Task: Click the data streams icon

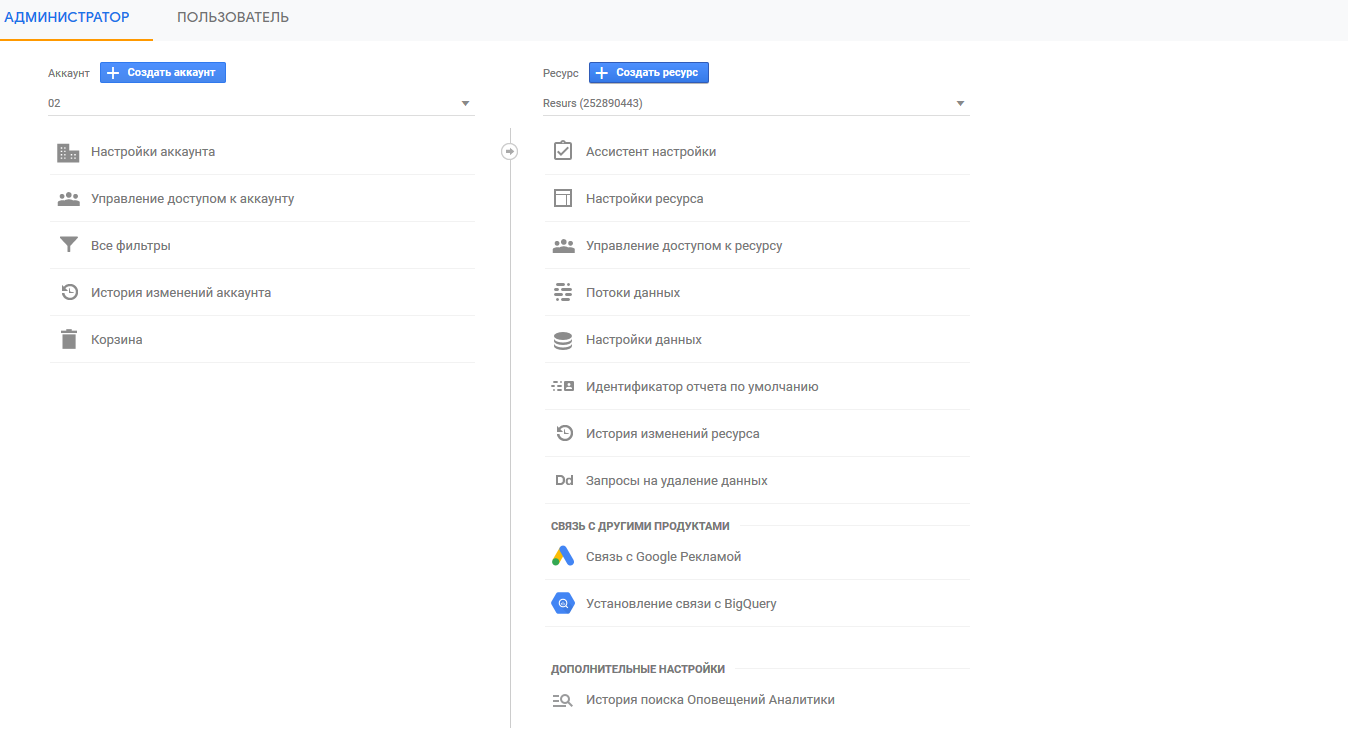Action: tap(563, 293)
